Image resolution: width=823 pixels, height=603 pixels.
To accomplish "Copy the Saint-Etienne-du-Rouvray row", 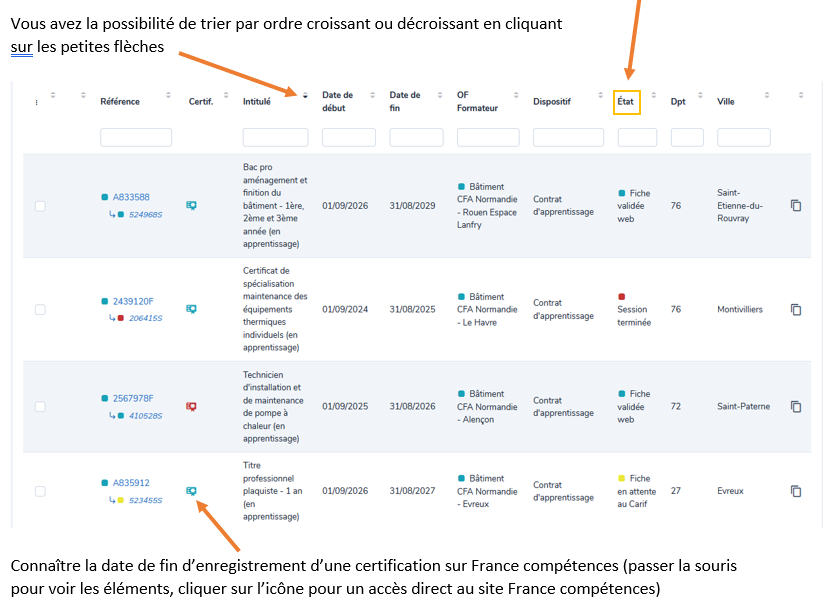I will tap(796, 205).
